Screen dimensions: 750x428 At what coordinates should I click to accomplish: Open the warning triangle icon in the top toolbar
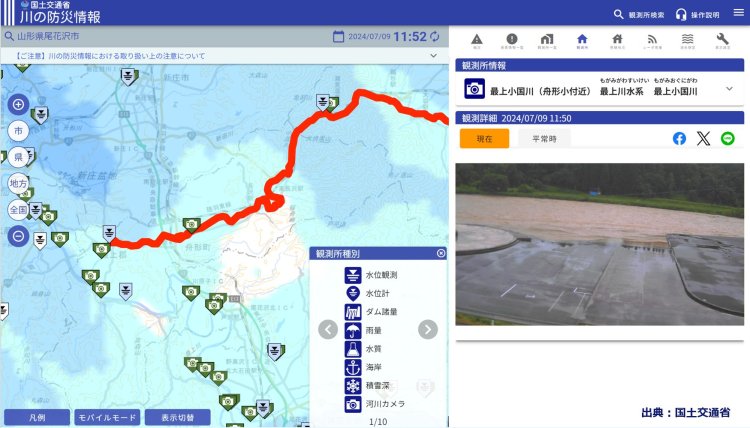(476, 41)
